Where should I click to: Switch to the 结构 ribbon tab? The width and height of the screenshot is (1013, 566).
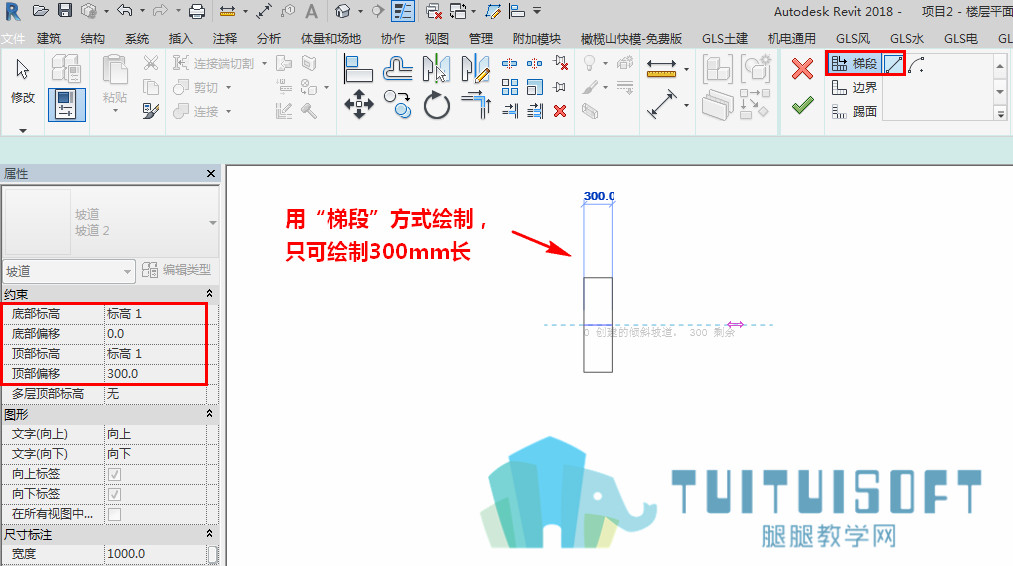coord(93,39)
